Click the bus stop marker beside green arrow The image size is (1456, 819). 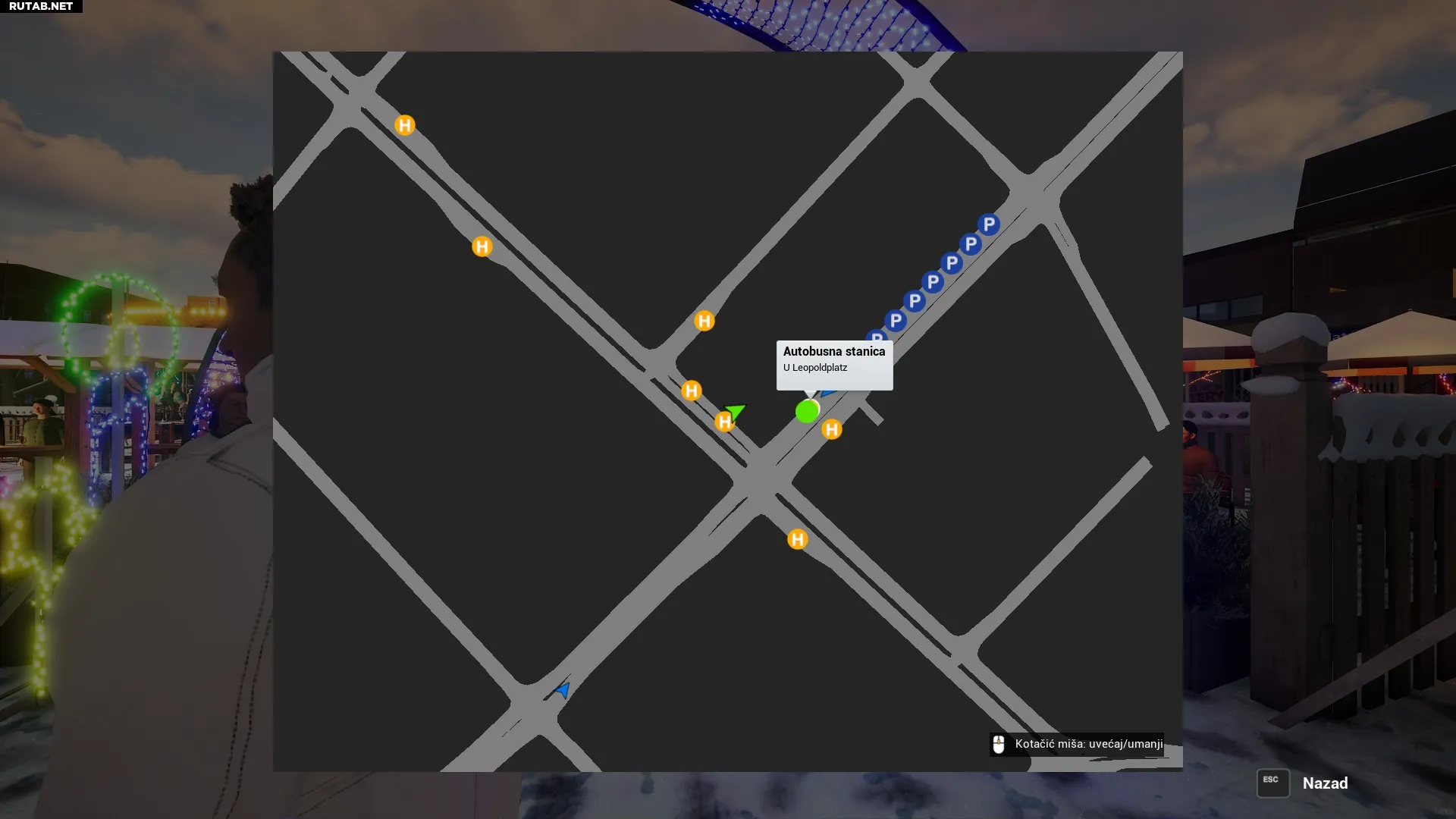pos(724,422)
